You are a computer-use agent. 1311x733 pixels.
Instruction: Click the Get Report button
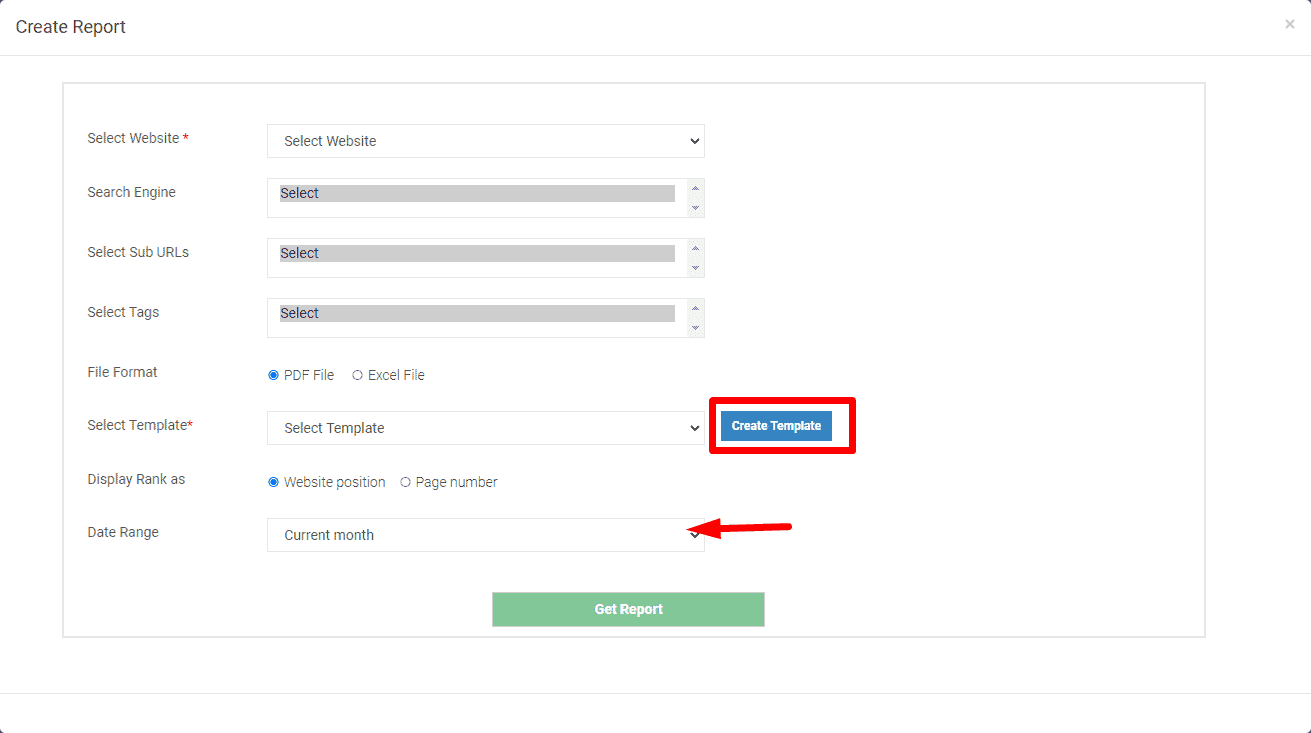[x=628, y=609]
